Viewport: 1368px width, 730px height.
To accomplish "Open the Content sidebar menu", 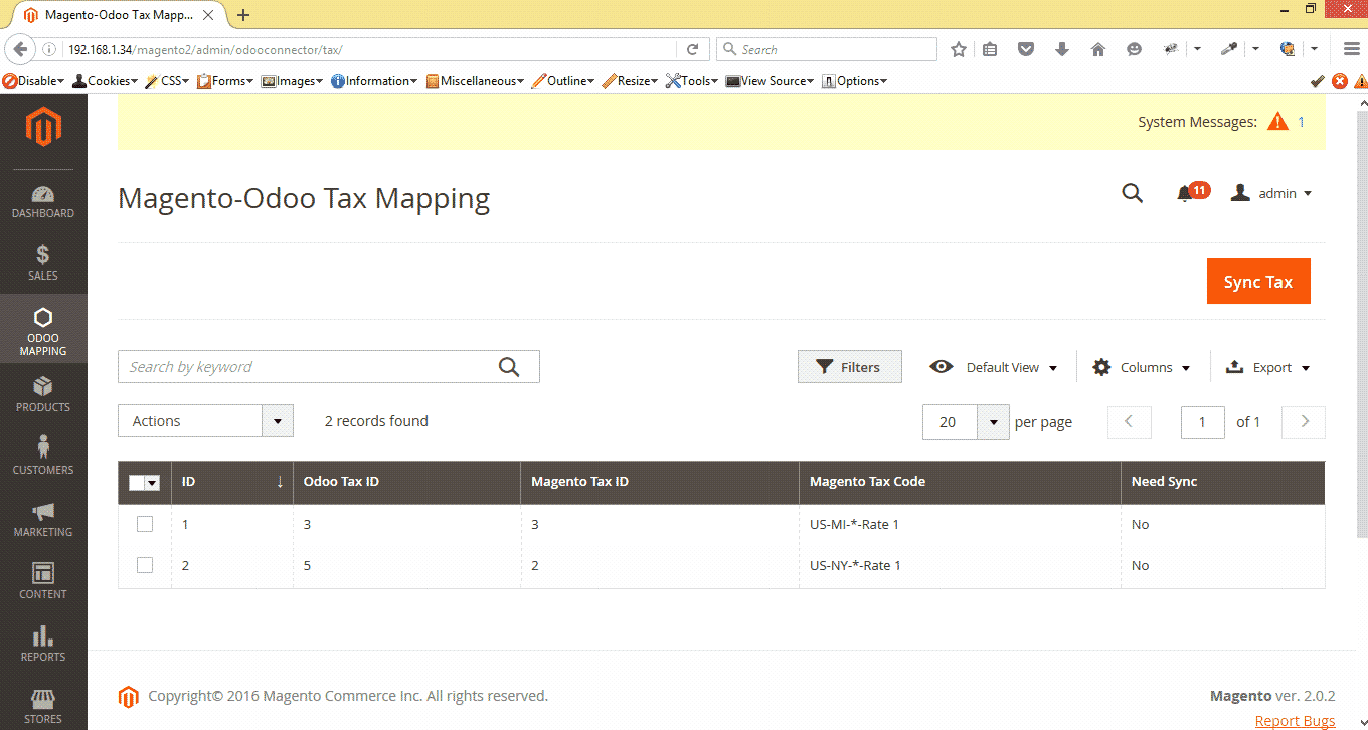I will pos(43,581).
